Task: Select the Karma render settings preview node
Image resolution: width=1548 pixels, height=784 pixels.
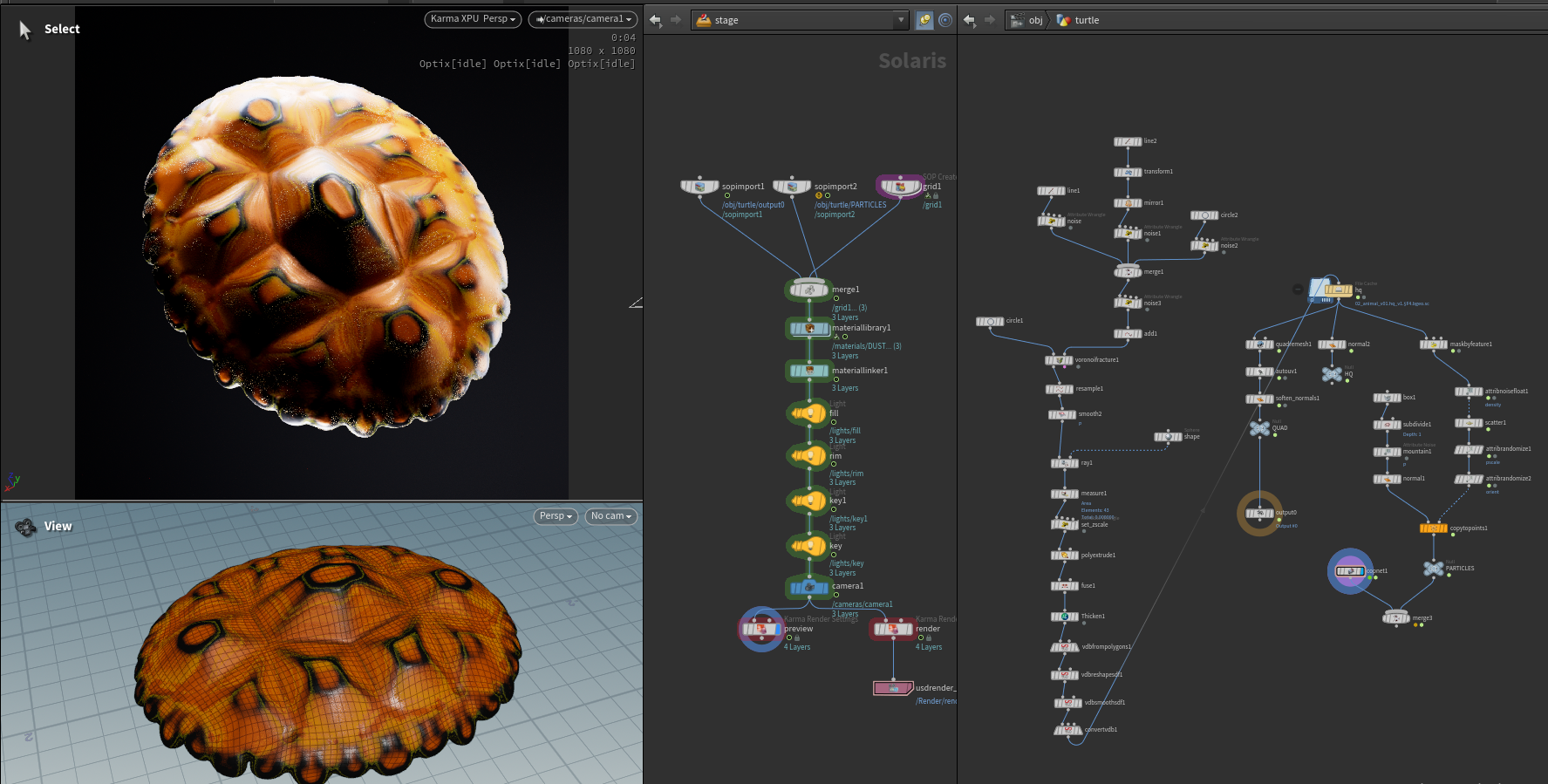Action: click(761, 629)
